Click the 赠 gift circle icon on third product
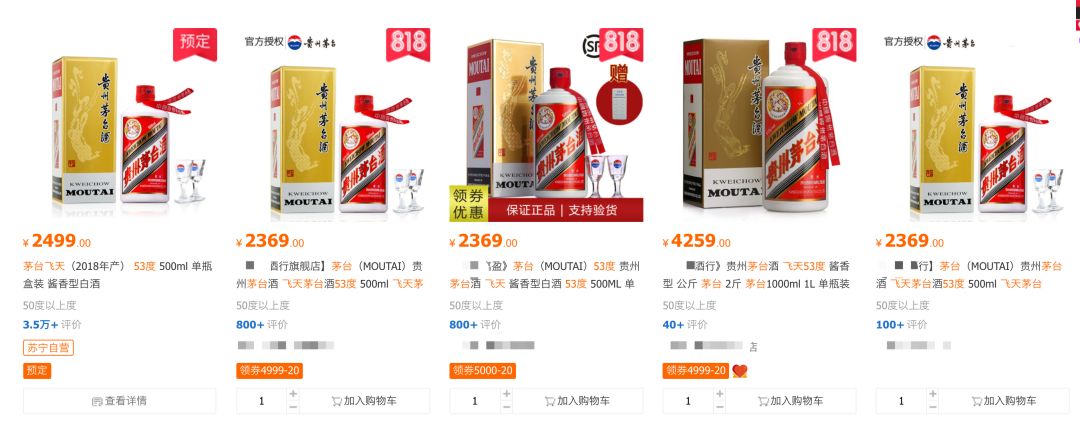 tap(619, 94)
